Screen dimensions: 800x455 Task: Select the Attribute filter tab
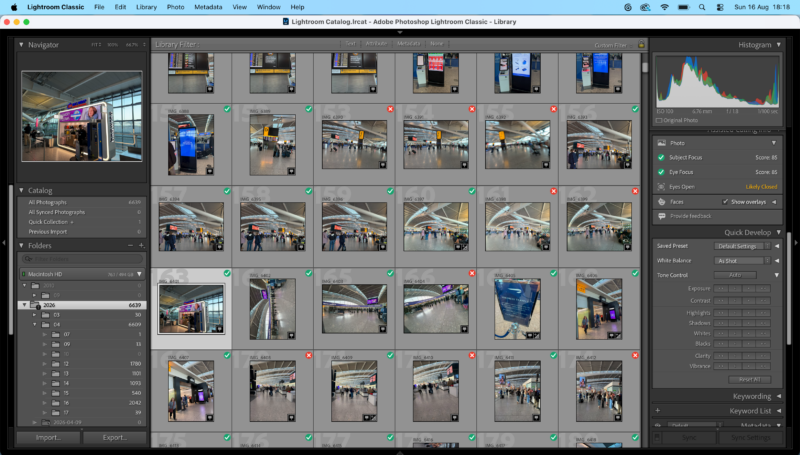point(376,44)
